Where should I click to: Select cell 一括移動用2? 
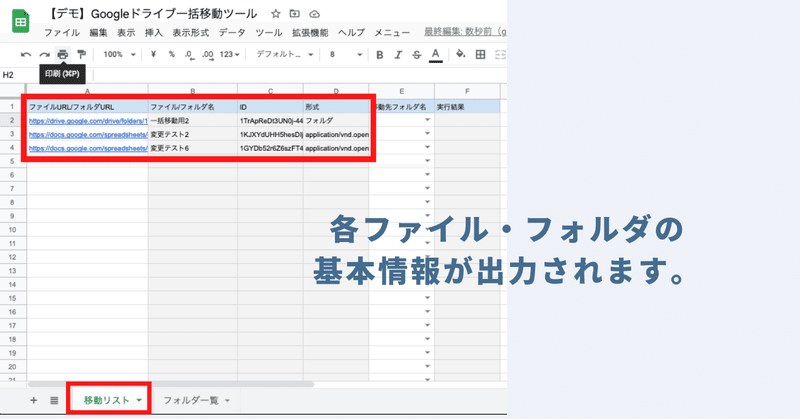point(193,121)
